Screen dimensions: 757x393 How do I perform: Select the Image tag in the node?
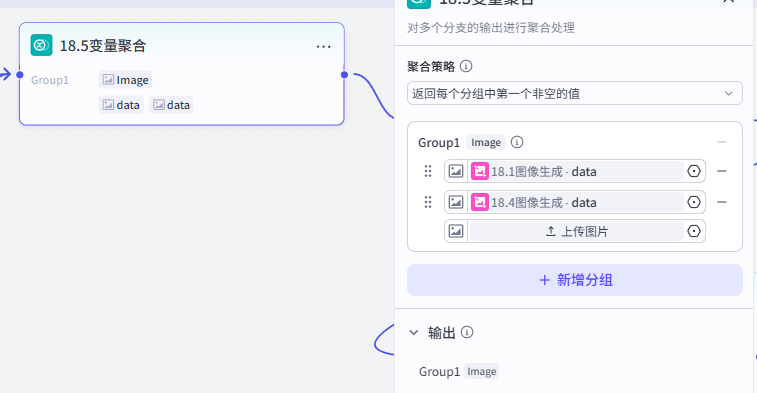point(125,80)
